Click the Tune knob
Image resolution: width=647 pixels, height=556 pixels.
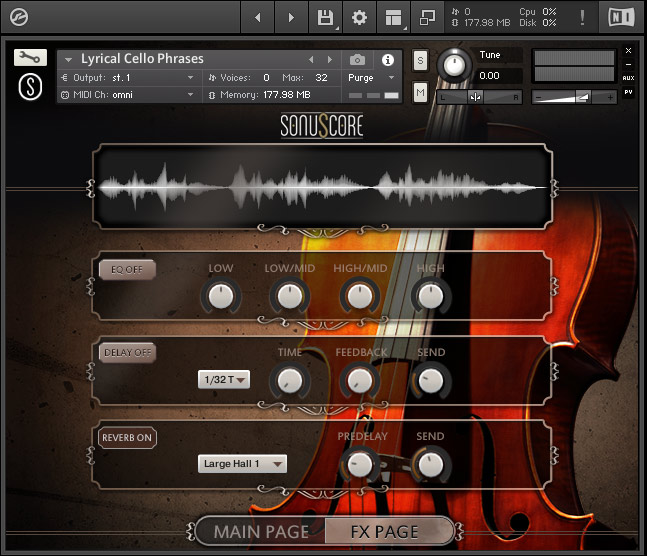[x=454, y=65]
